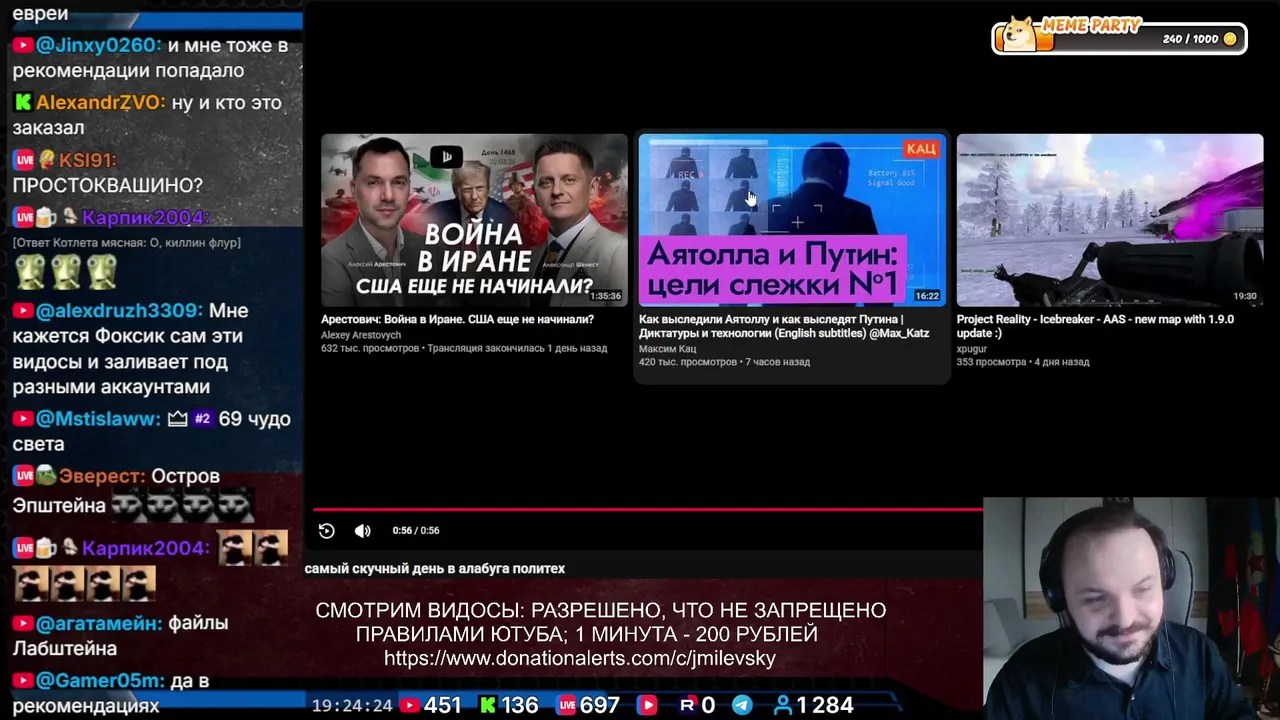Click the person icon beside total 1 284
Image resolution: width=1280 pixels, height=720 pixels.
782,705
